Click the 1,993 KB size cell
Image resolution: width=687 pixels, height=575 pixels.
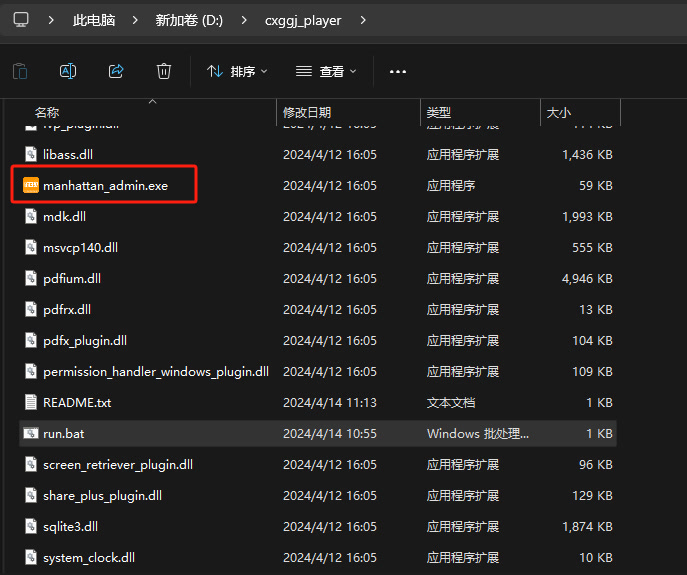pyautogui.click(x=587, y=217)
